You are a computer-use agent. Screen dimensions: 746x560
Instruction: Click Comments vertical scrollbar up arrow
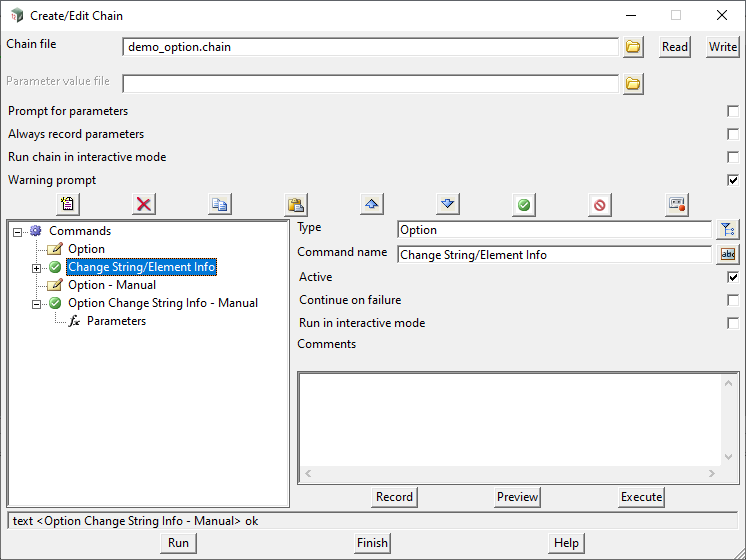[x=728, y=383]
